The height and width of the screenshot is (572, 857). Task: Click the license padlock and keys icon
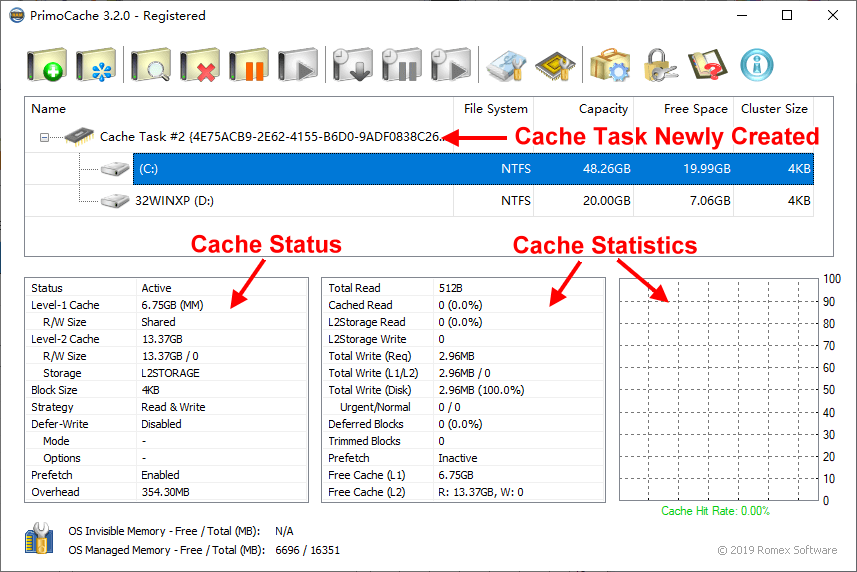660,65
